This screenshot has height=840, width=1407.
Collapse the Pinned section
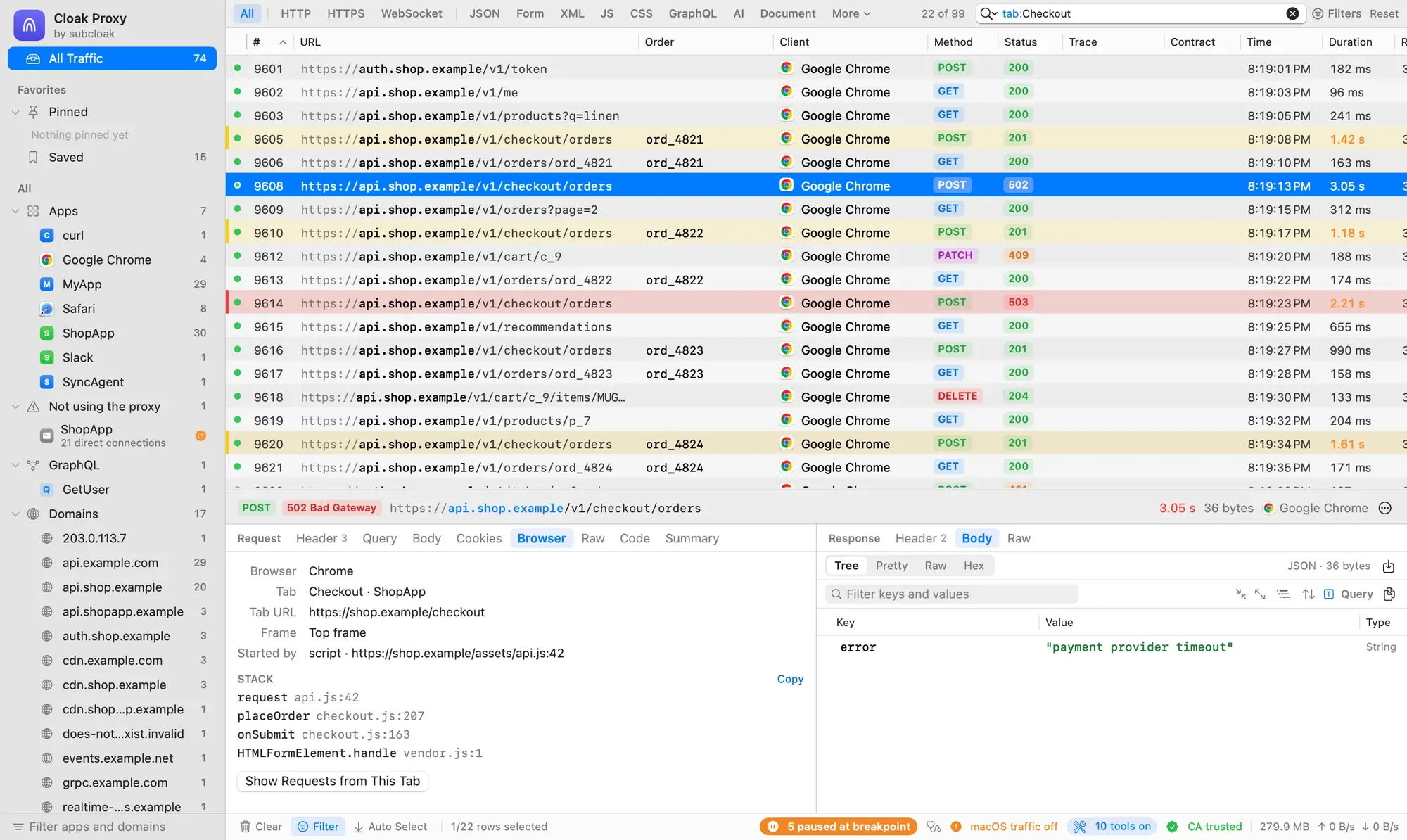pos(15,112)
